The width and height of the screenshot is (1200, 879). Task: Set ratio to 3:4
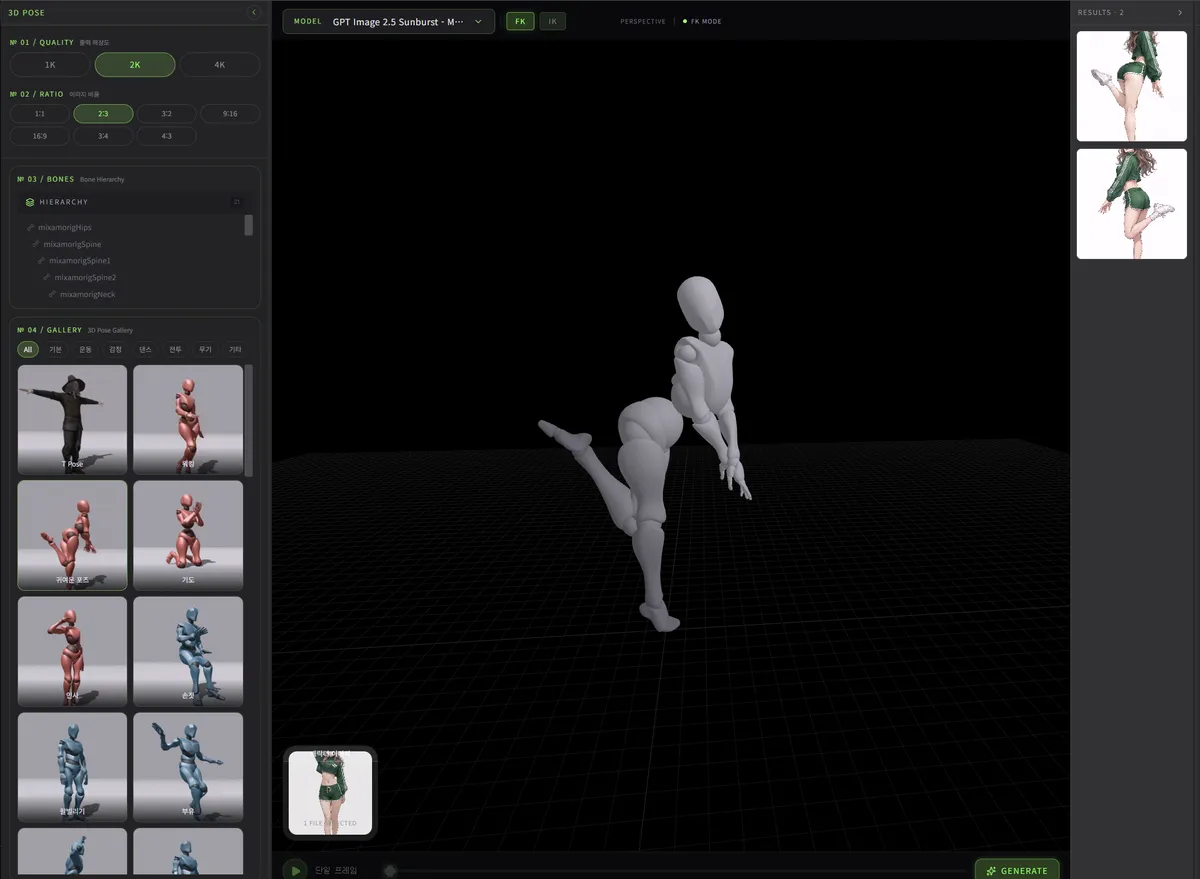click(103, 136)
